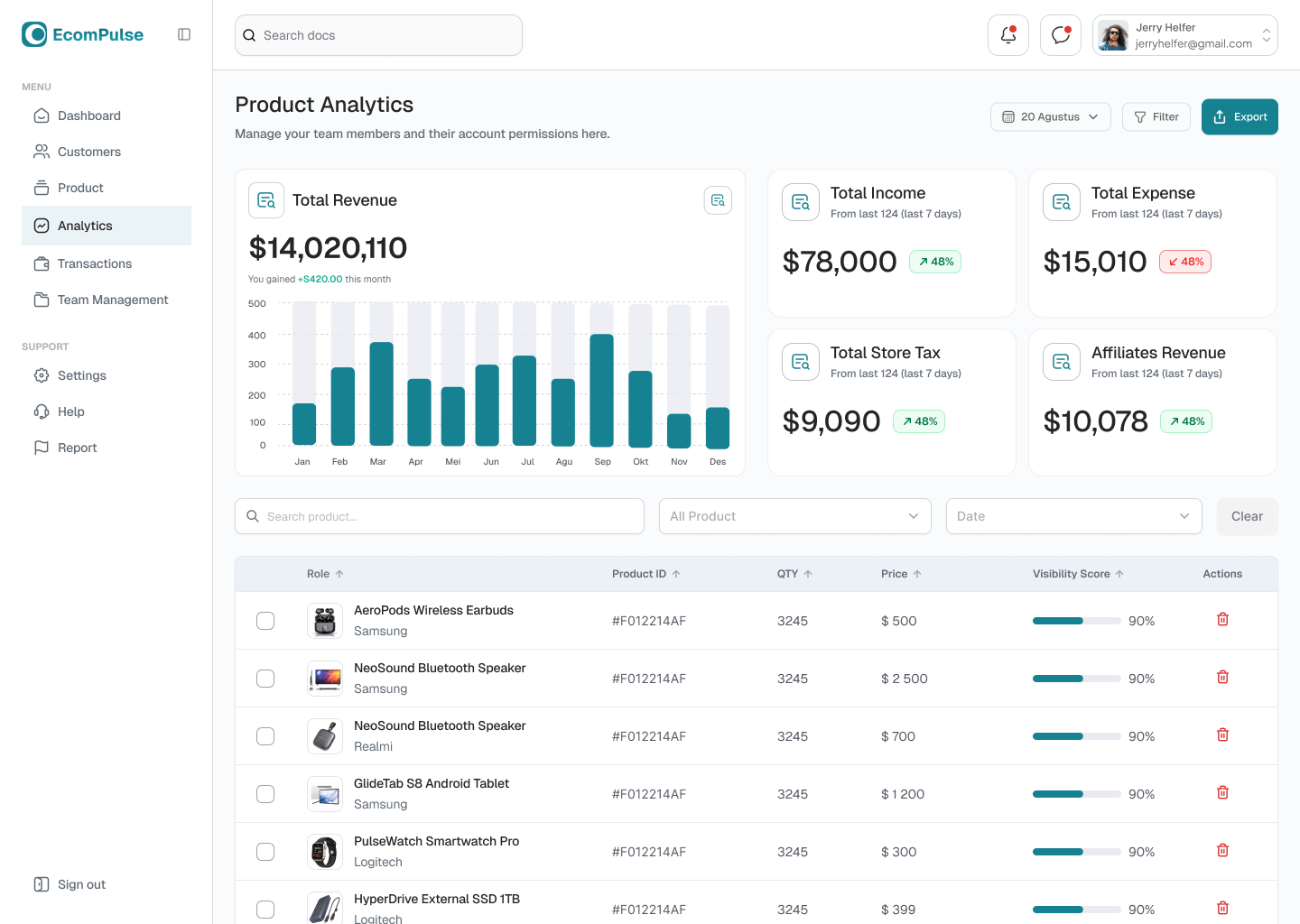Image resolution: width=1300 pixels, height=924 pixels.
Task: Click the search icon in the docs search bar
Action: point(249,34)
